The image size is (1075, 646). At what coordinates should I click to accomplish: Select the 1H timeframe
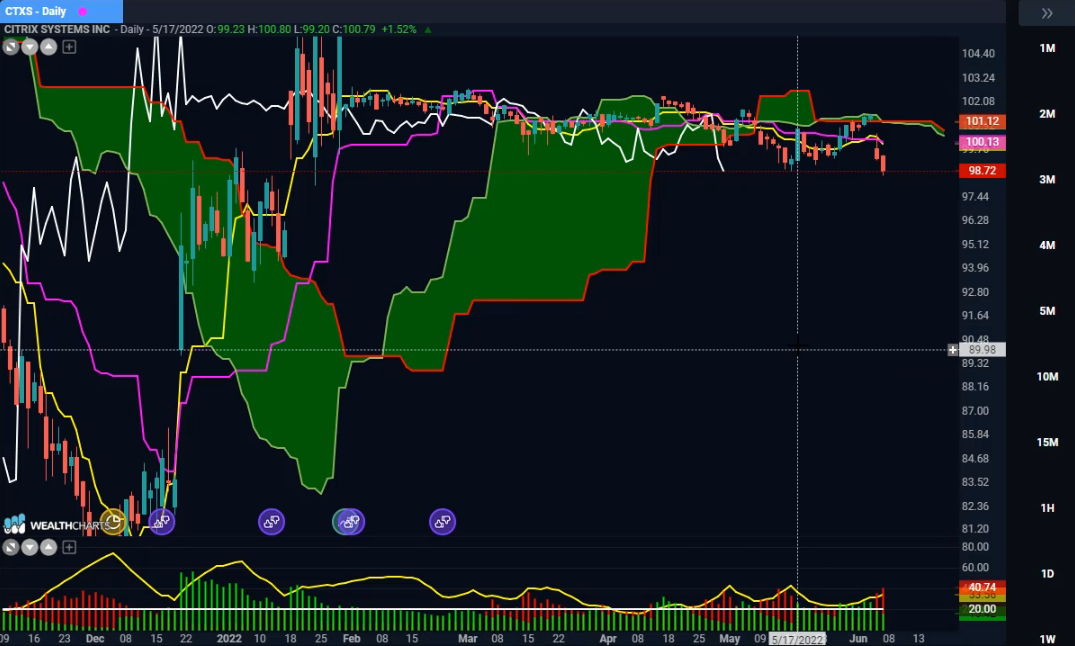(1047, 508)
